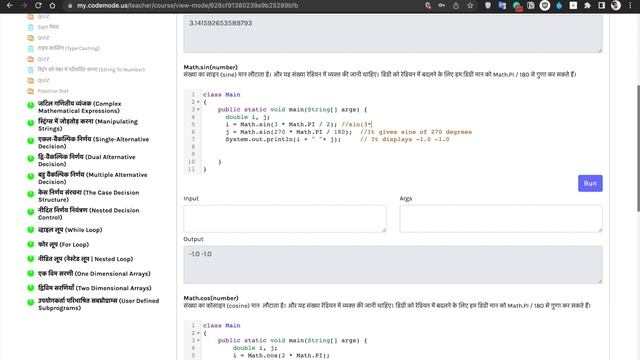Open Nested Decision Control chapter
The image size is (640, 360).
(89, 213)
